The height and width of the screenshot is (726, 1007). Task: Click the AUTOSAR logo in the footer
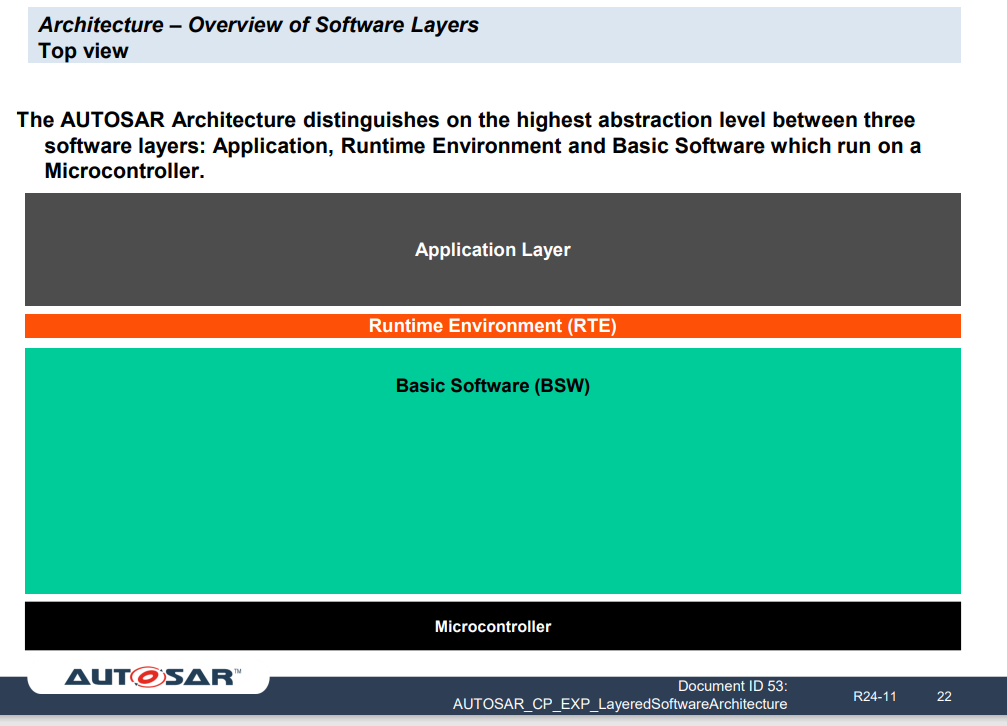tap(152, 677)
